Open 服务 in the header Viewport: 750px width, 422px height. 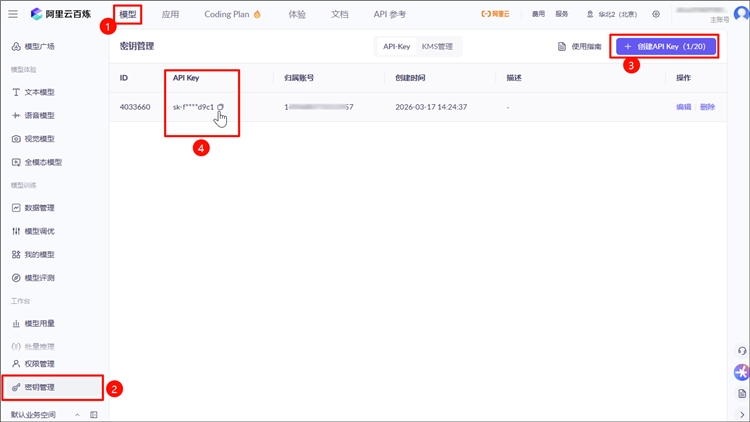point(562,14)
